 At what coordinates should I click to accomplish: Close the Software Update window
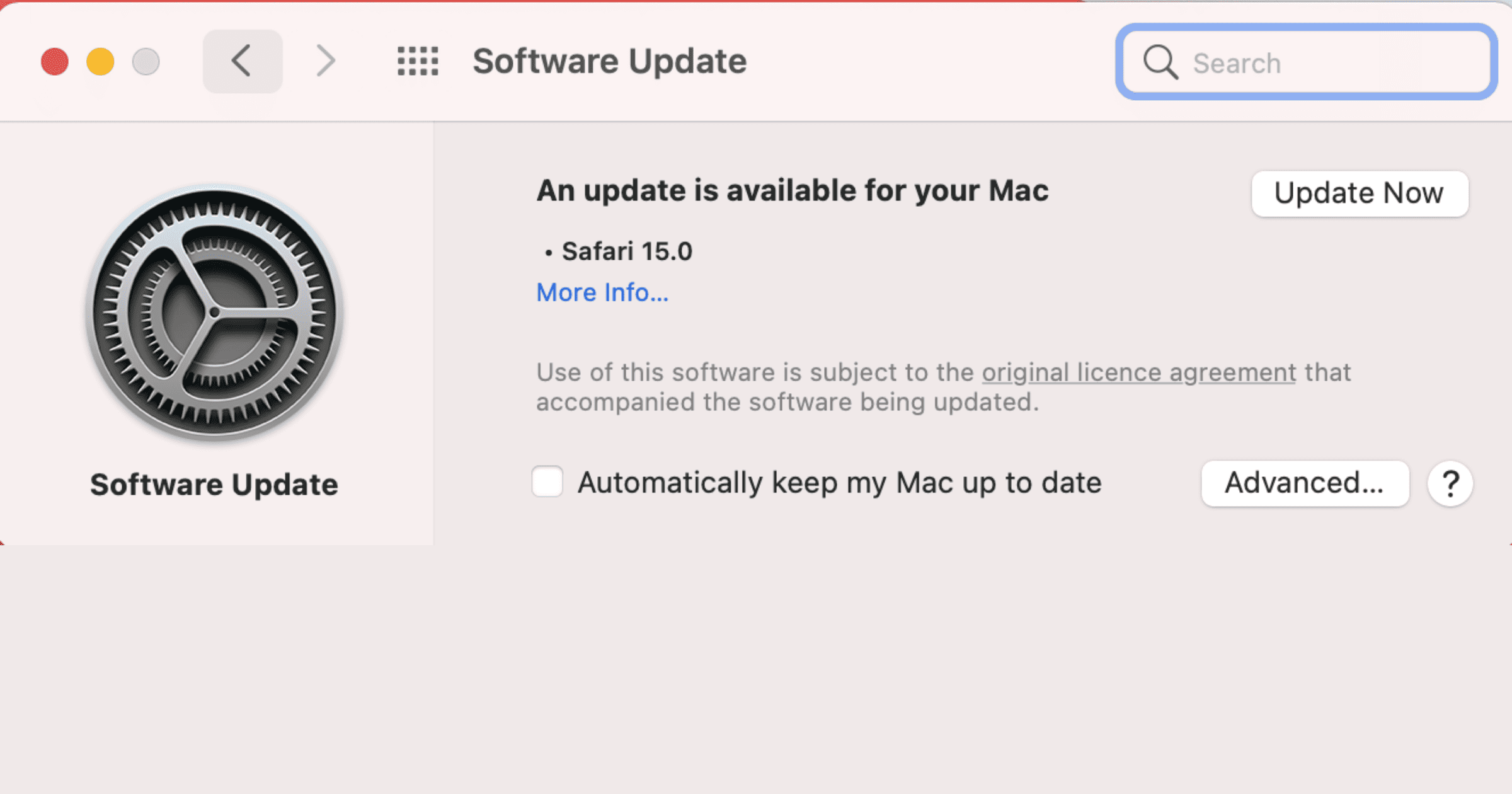[x=55, y=62]
